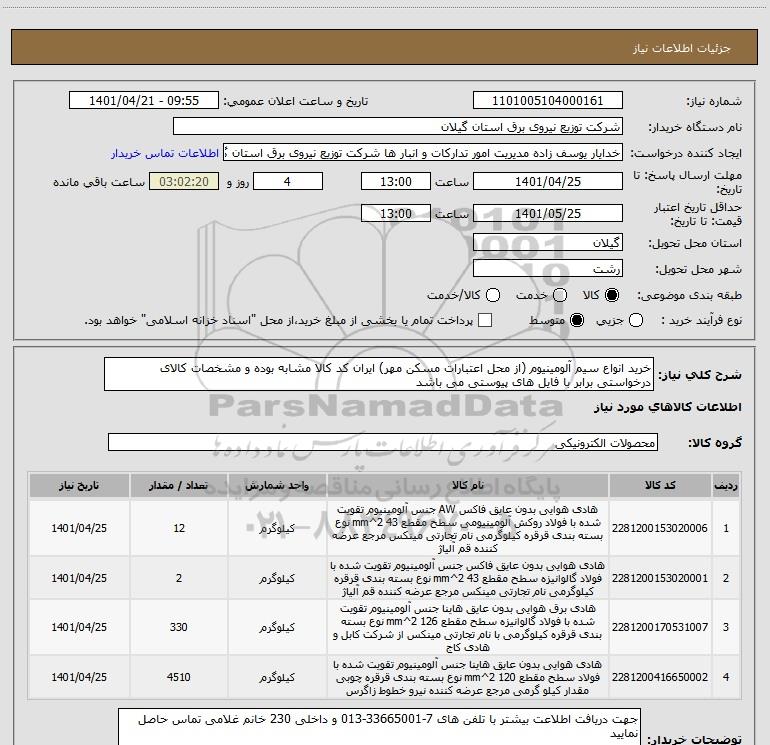Click item code 2281200153020001
Screen dimensions: 770x745
[x=660, y=578]
